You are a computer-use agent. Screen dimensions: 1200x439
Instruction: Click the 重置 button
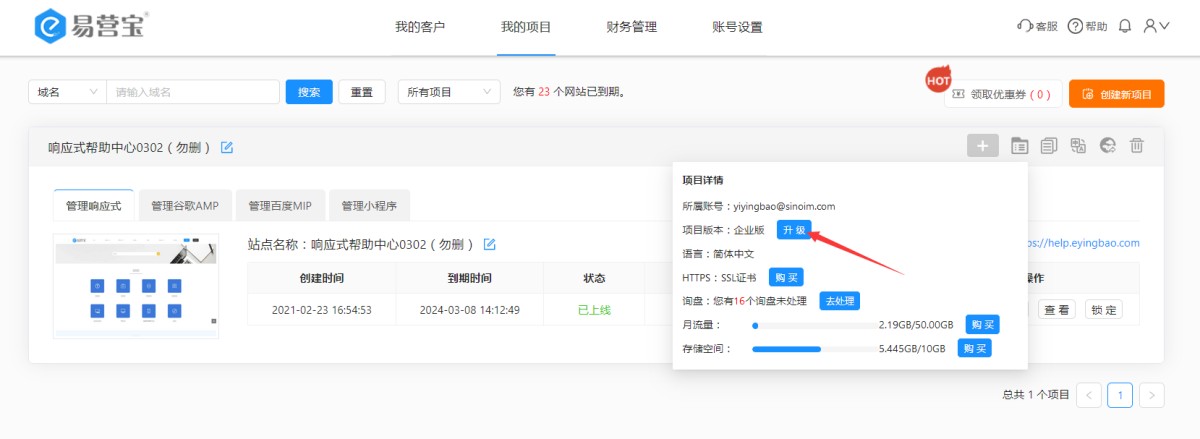(362, 92)
